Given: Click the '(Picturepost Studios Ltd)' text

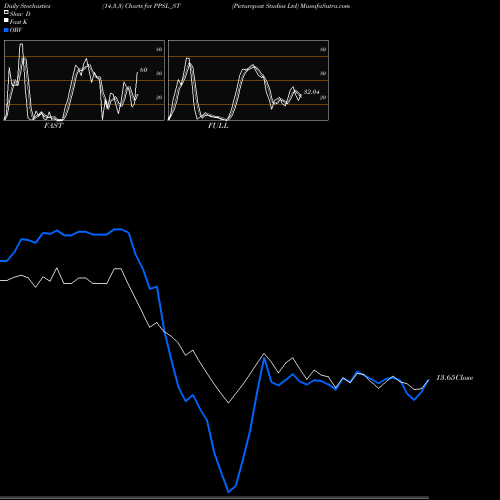Looking at the screenshot, I should (265, 6).
